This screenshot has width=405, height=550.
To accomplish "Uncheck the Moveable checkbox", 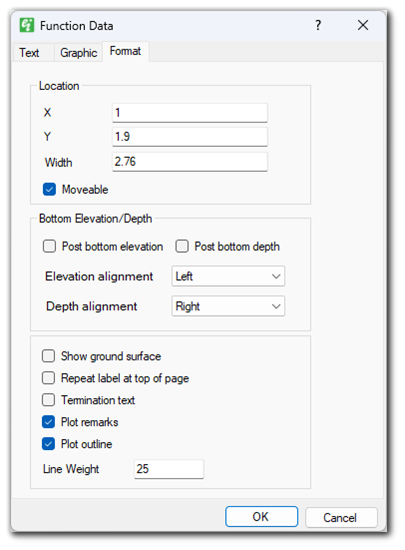I will pyautogui.click(x=49, y=189).
